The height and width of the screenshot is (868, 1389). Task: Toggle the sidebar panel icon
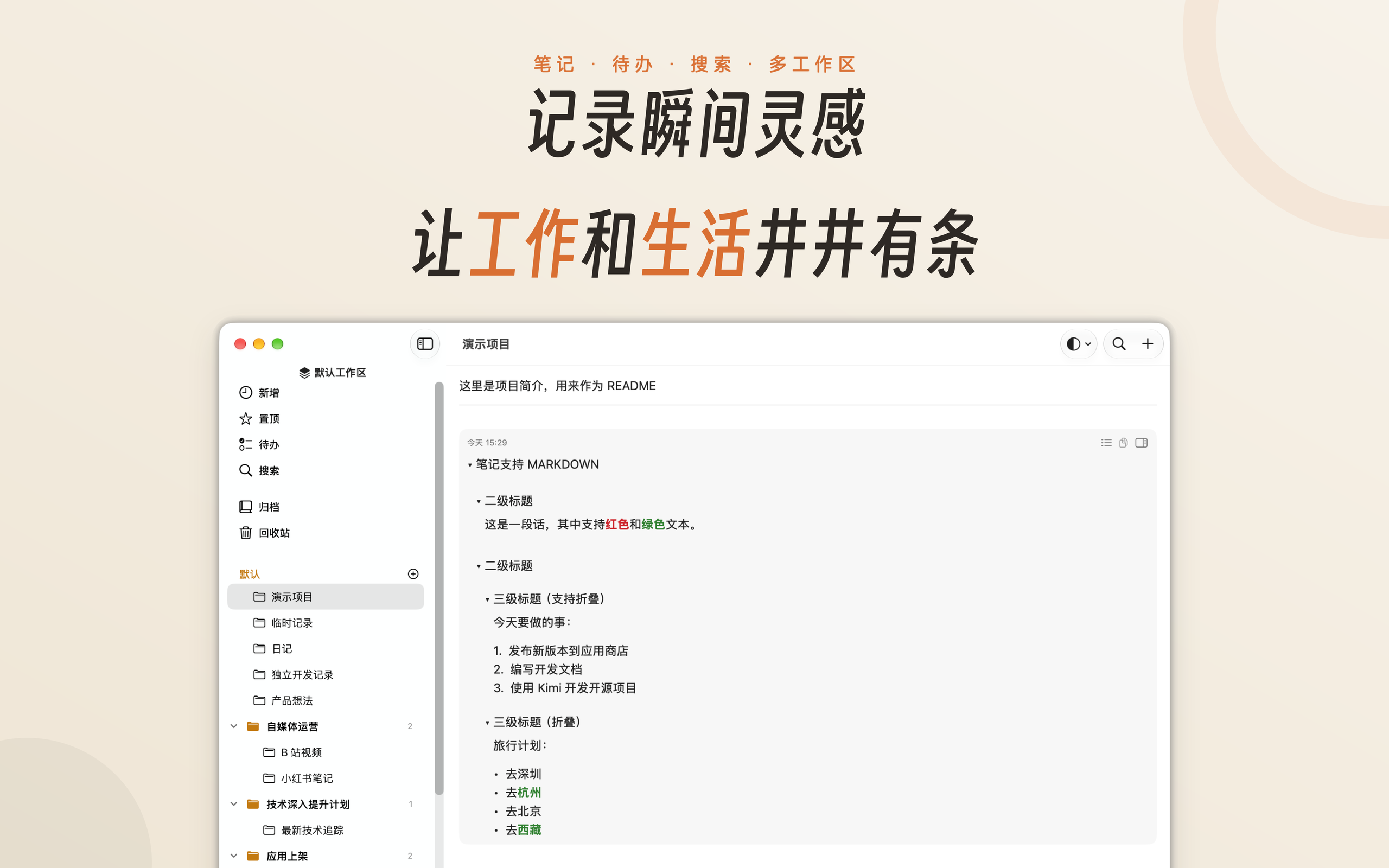[x=425, y=344]
